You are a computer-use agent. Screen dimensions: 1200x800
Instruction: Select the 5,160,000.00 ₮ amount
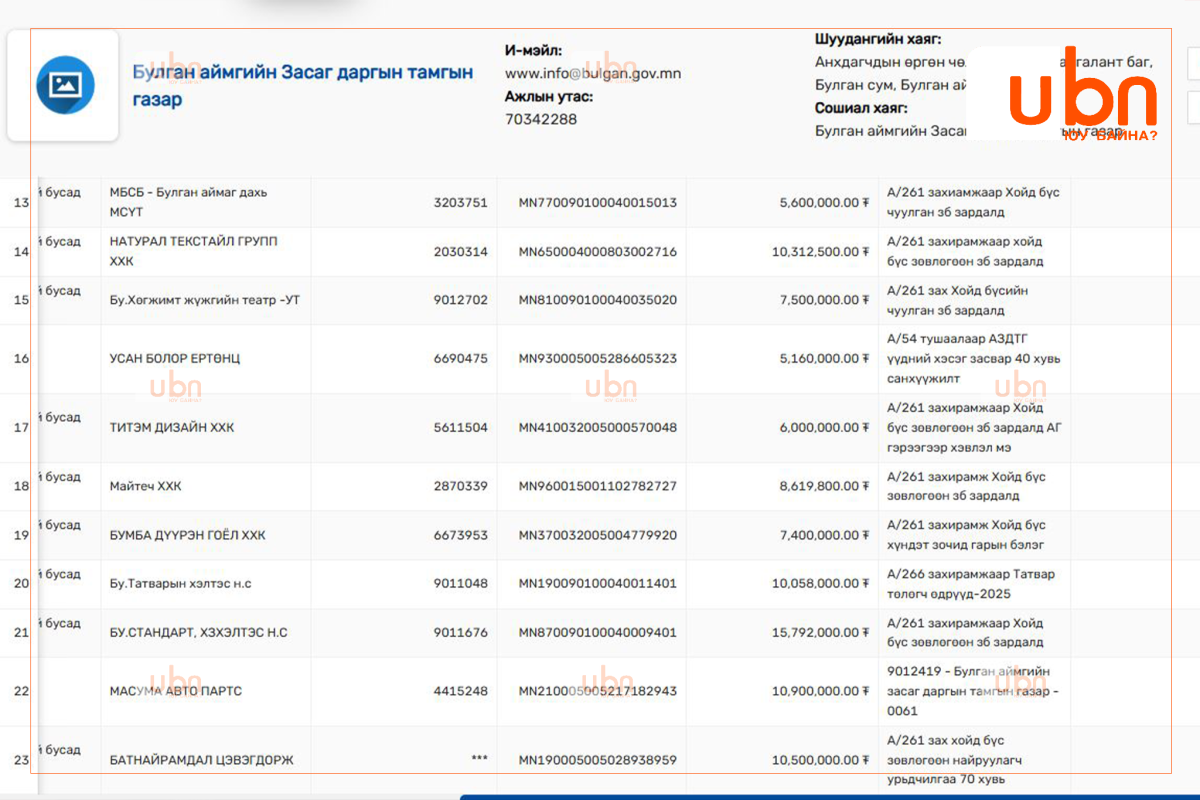click(x=824, y=358)
